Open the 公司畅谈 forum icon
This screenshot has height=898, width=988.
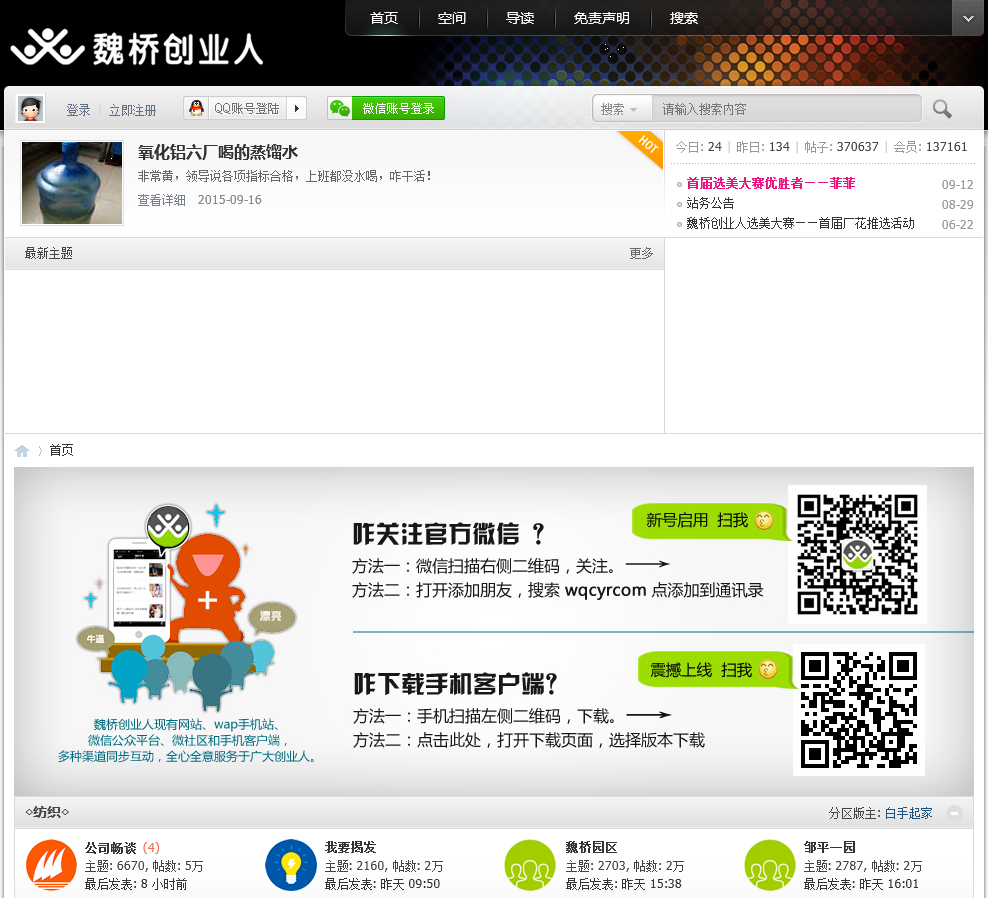pyautogui.click(x=51, y=865)
